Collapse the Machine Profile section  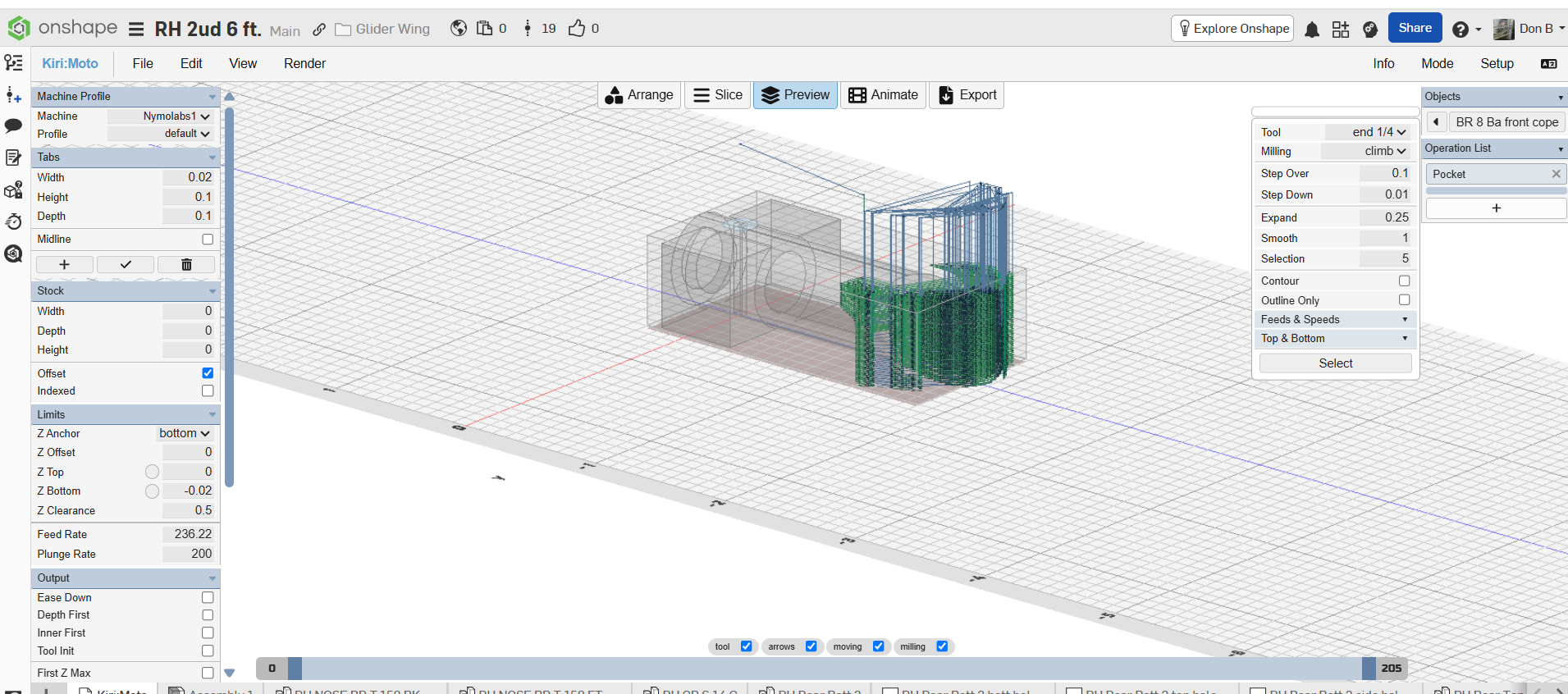coord(126,96)
